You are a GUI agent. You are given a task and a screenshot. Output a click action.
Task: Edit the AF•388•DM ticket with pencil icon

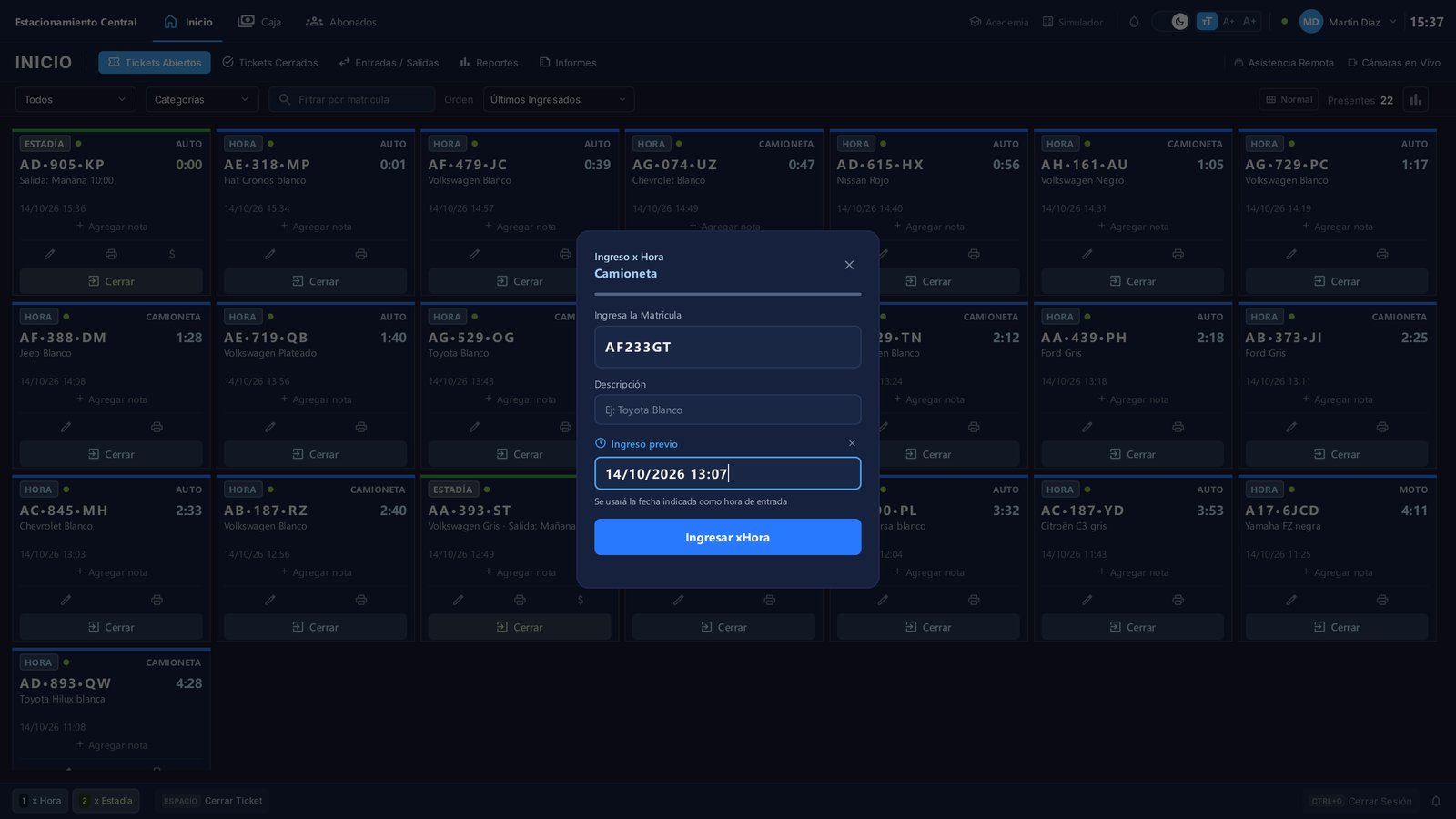coord(66,427)
